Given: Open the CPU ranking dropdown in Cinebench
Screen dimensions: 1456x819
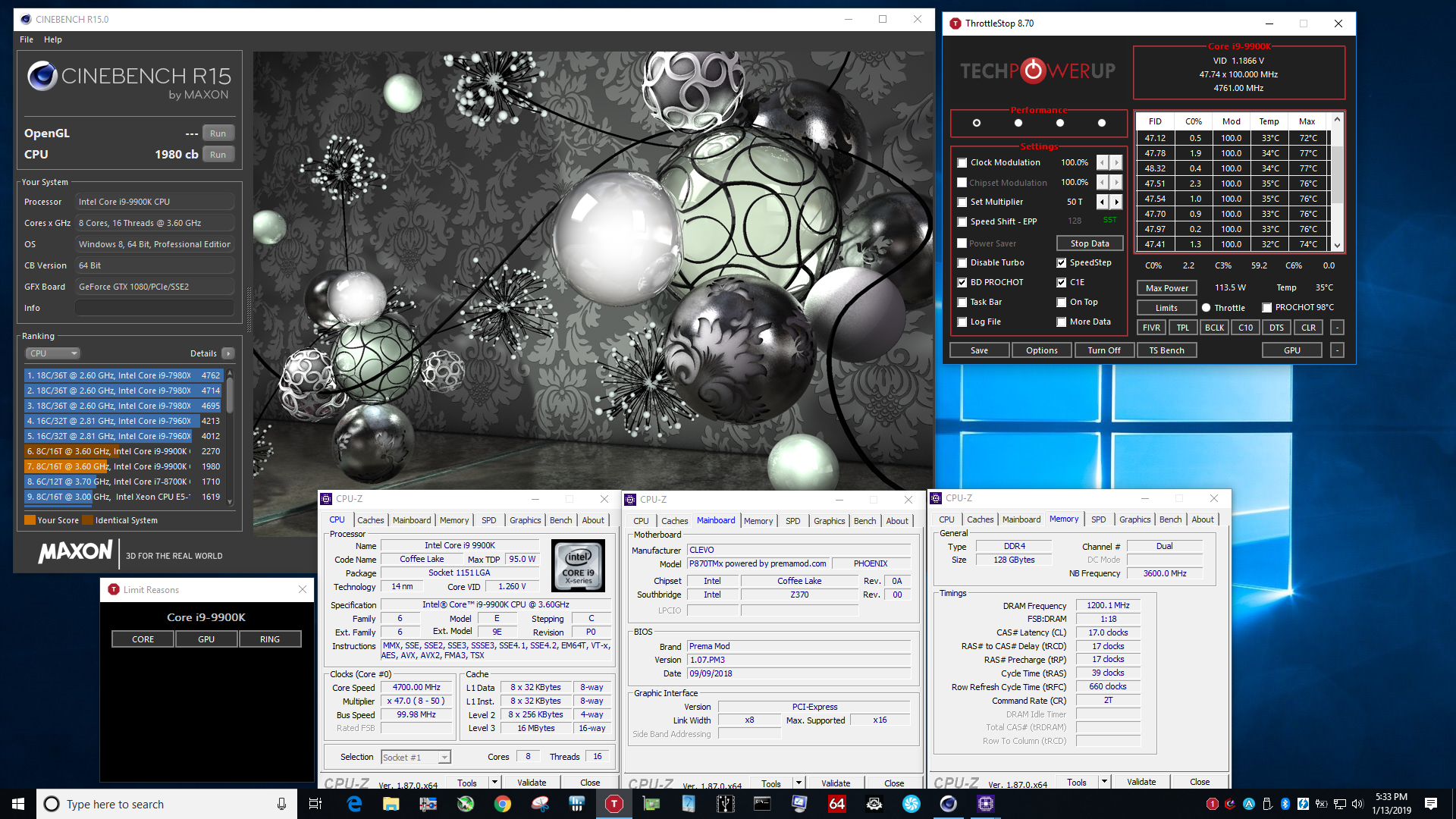Looking at the screenshot, I should pos(53,353).
